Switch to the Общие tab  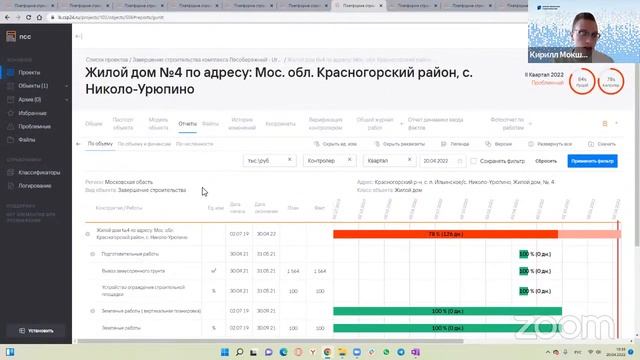point(93,124)
